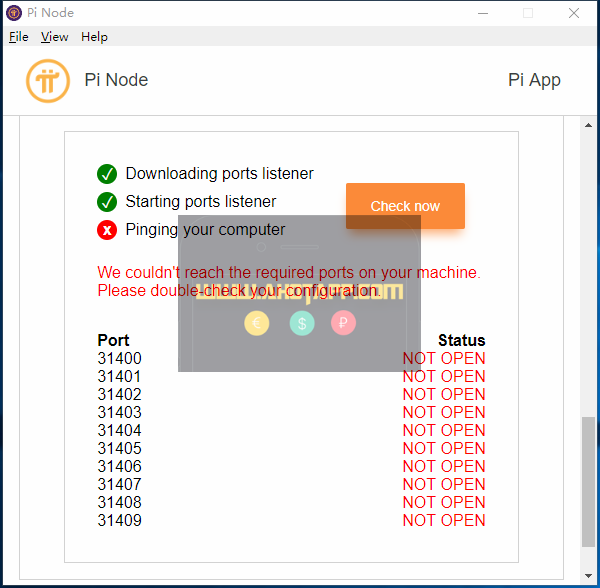Click NOT OPEN status for port 31407
This screenshot has height=588, width=600.
point(444,484)
